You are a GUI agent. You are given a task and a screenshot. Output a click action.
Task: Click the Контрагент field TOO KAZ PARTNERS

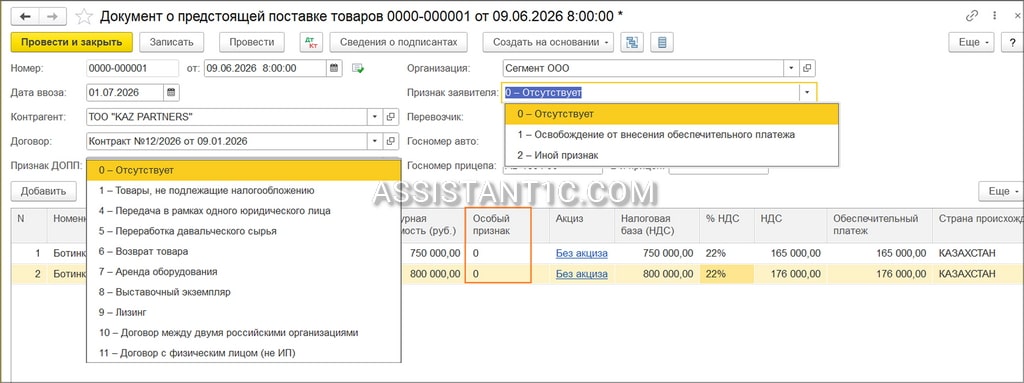pyautogui.click(x=227, y=117)
